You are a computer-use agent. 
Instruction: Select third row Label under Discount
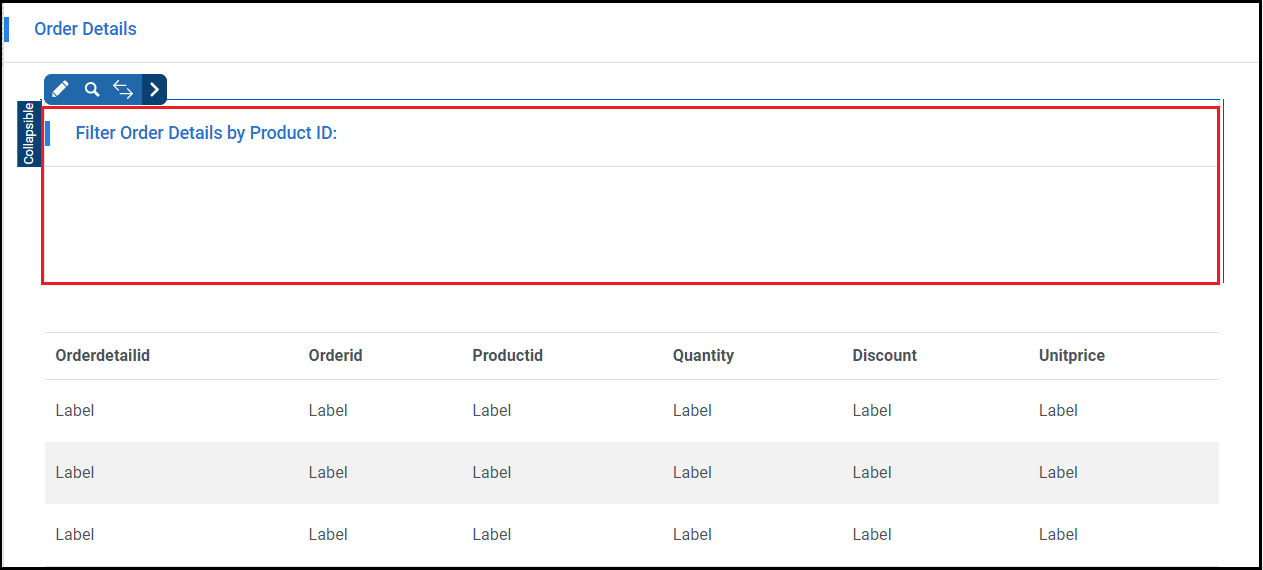click(x=872, y=534)
